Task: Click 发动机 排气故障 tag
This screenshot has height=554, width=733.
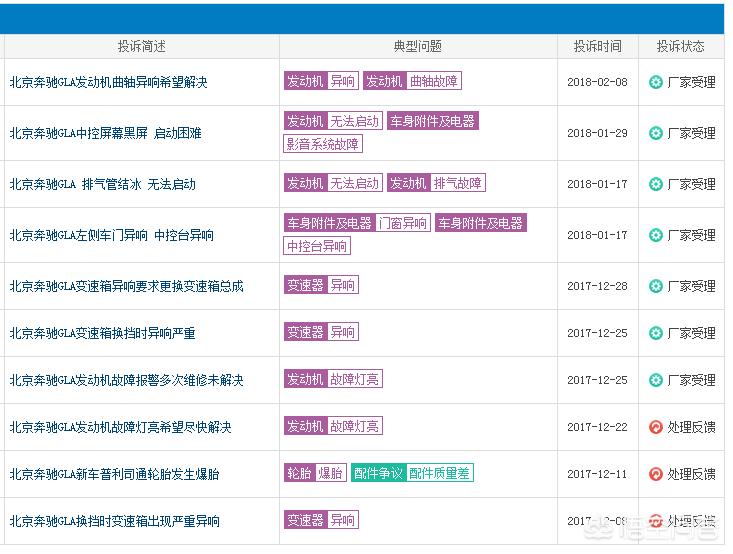Action: 436,183
